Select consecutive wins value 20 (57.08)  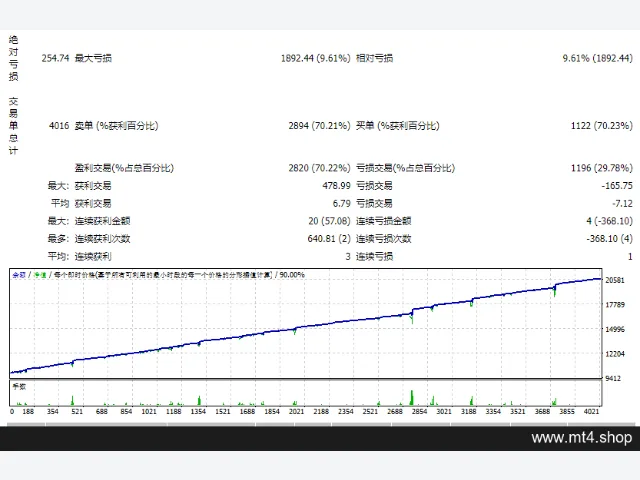point(329,221)
